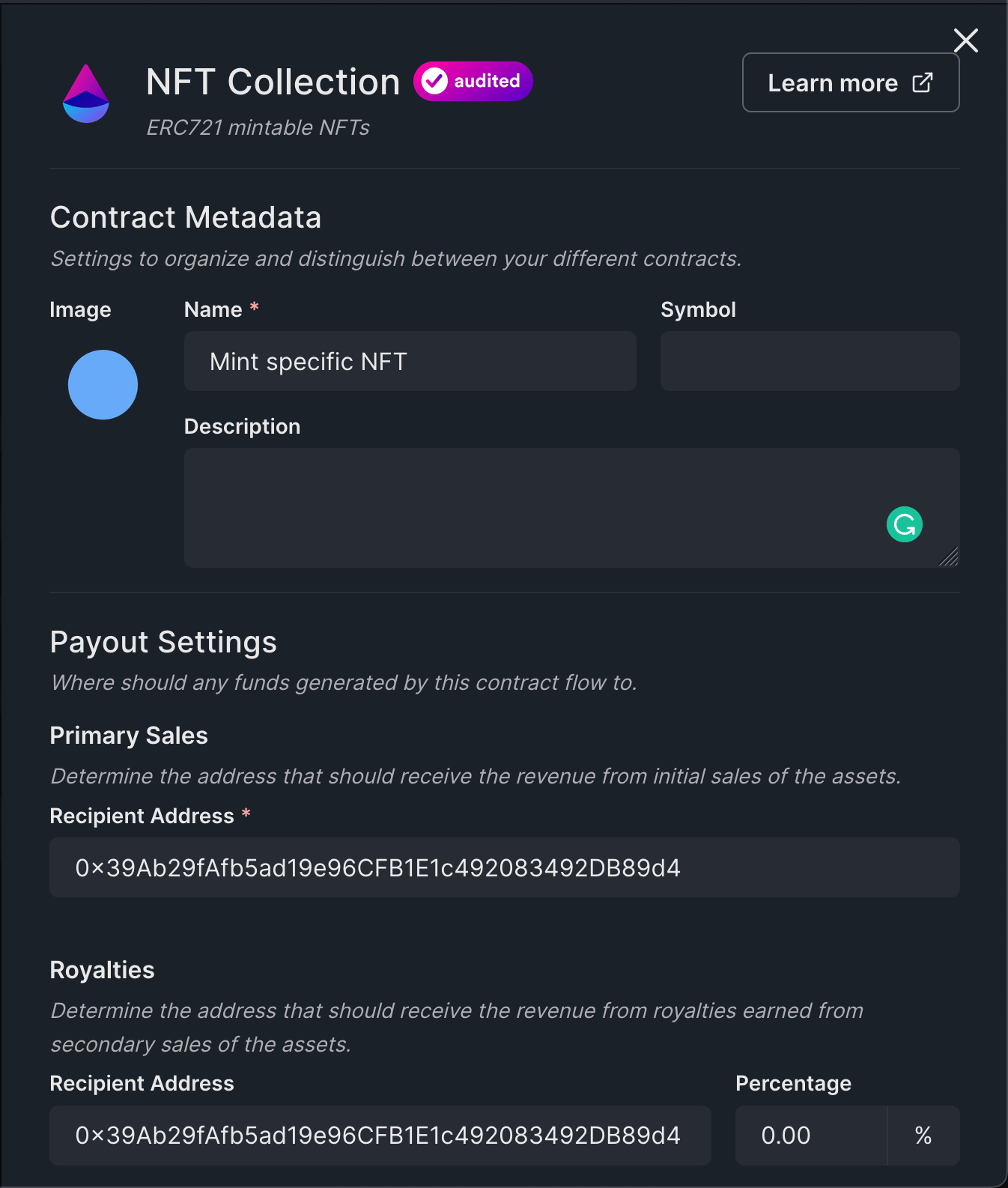The width and height of the screenshot is (1008, 1188).
Task: Click the red asterisk next to Name
Action: [x=254, y=307]
